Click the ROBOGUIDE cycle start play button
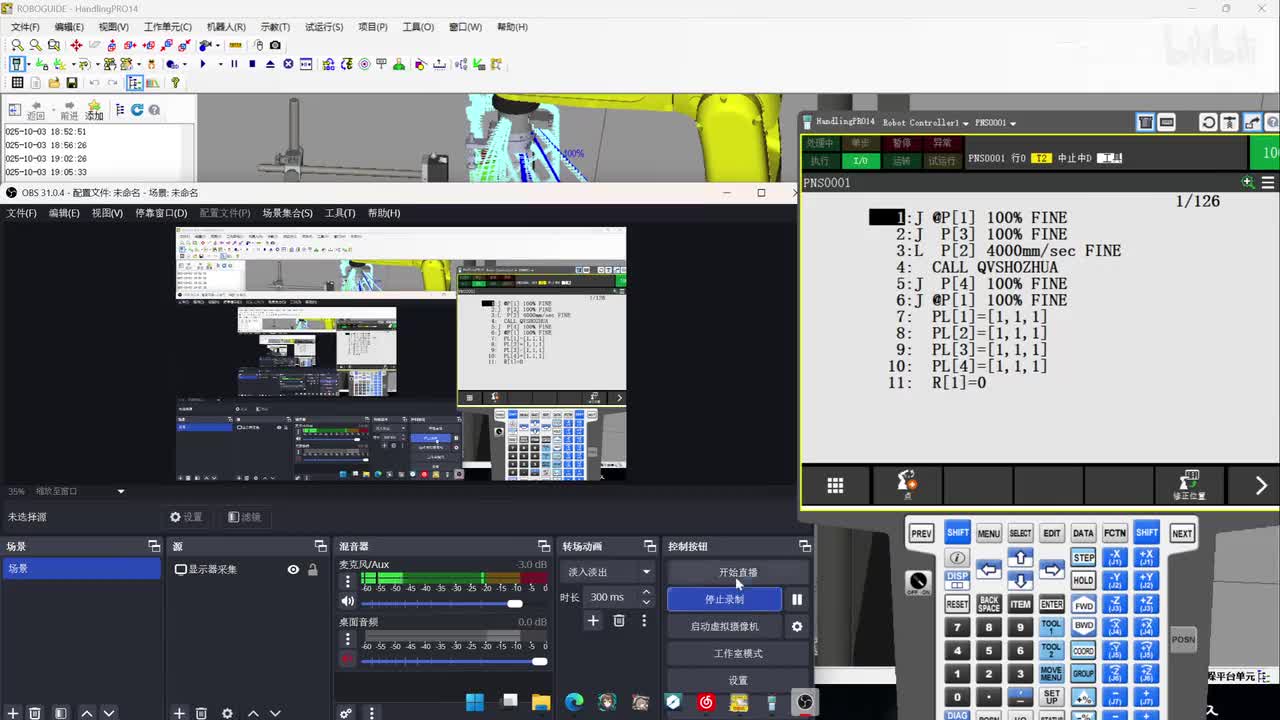Image resolution: width=1280 pixels, height=720 pixels. click(x=203, y=64)
